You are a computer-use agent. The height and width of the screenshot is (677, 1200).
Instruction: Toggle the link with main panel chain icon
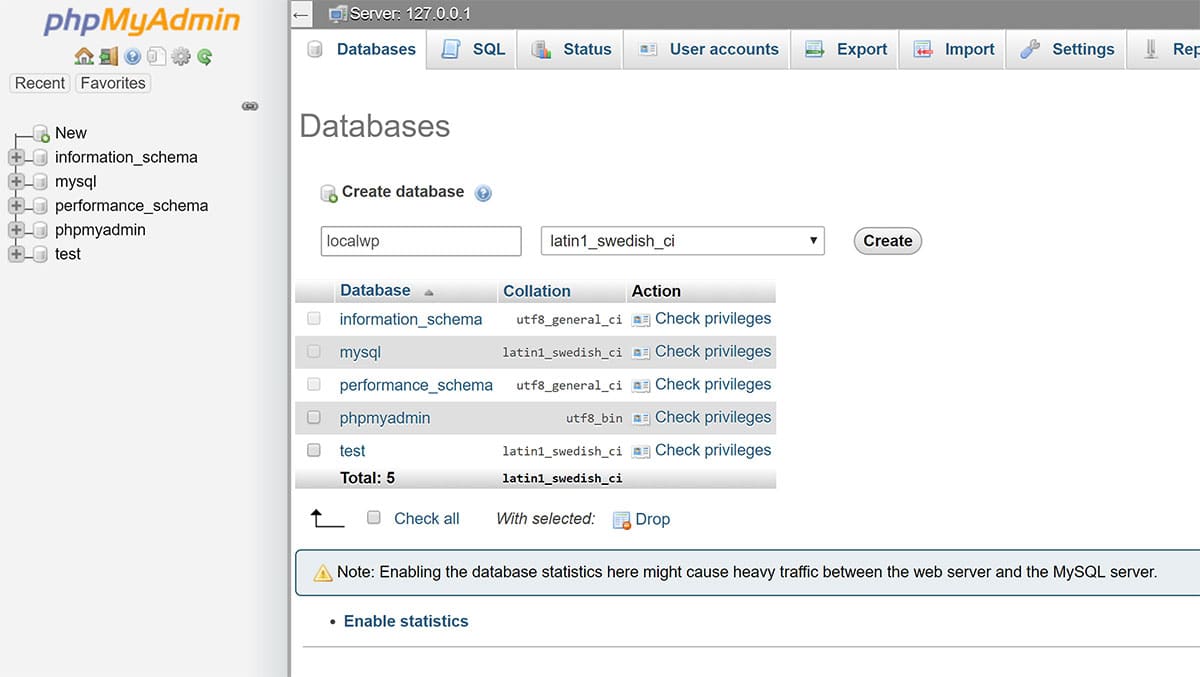(250, 106)
